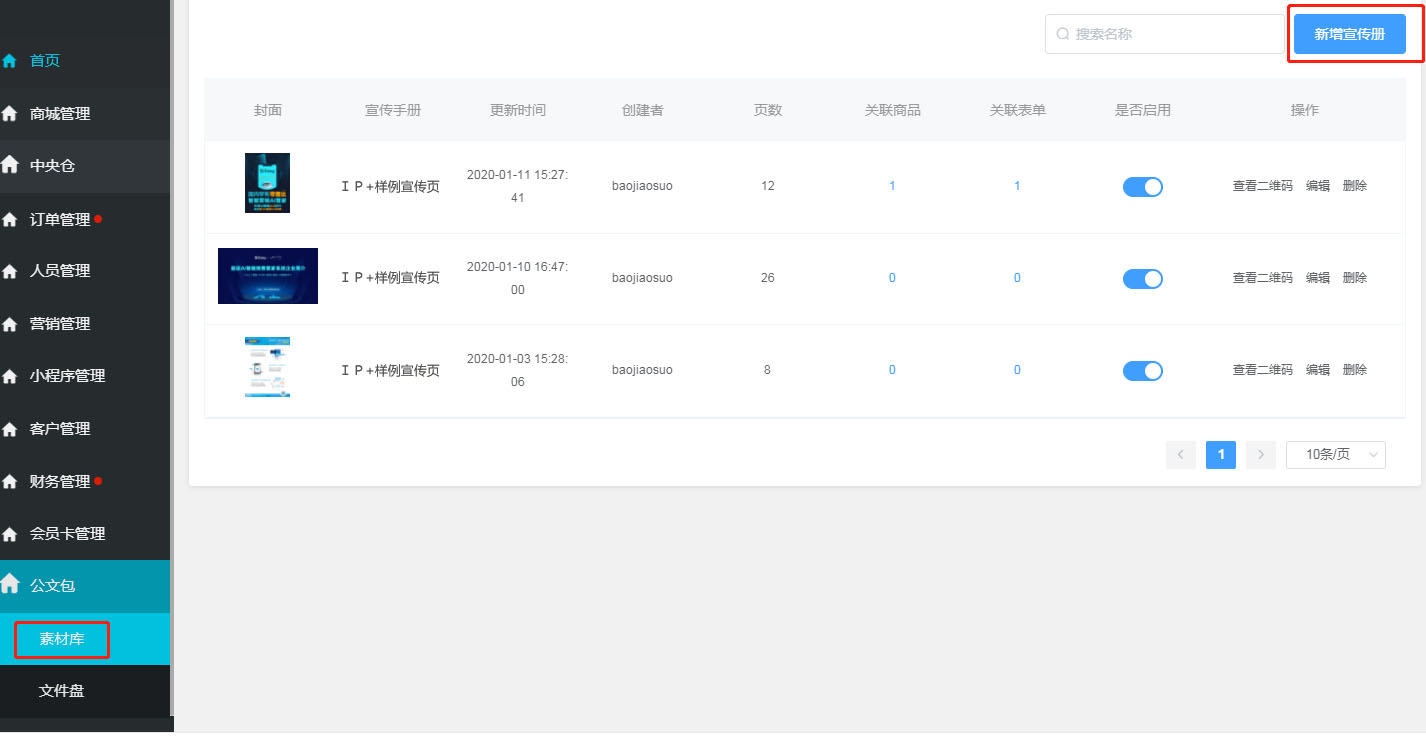Open 人员管理 menu

[x=85, y=271]
